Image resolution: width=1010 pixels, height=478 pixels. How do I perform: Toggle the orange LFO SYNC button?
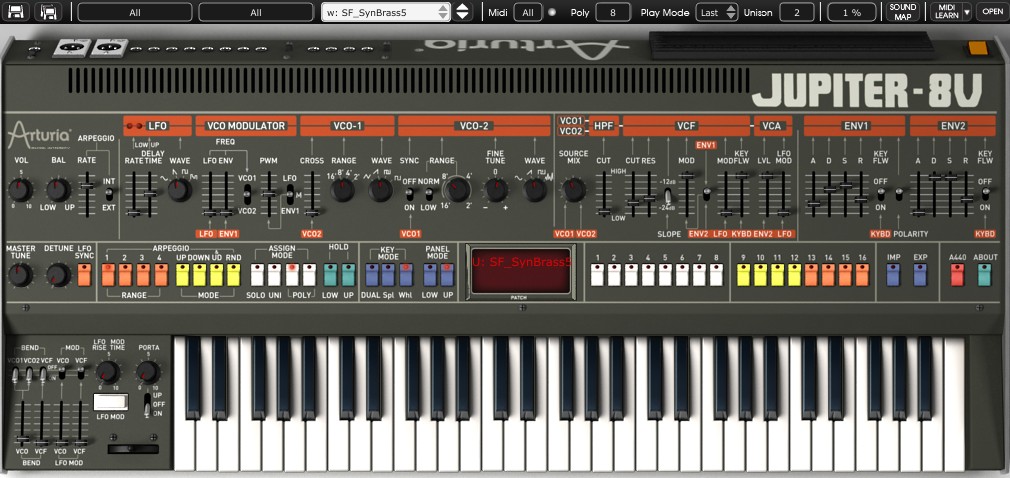[84, 274]
